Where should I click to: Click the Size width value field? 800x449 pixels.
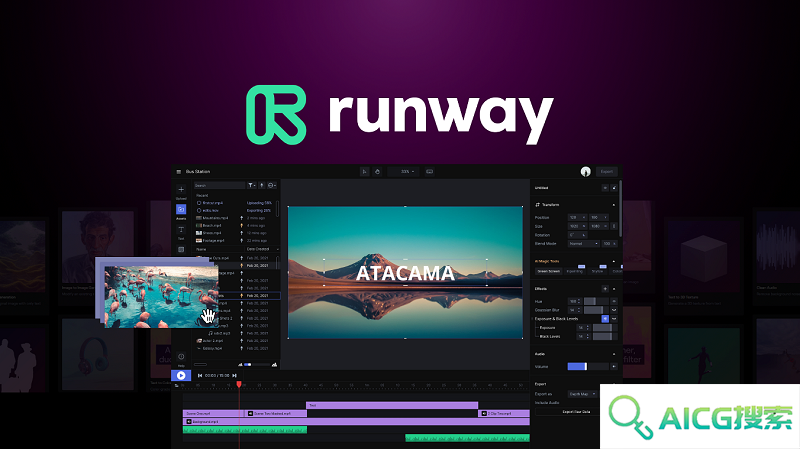tap(577, 226)
